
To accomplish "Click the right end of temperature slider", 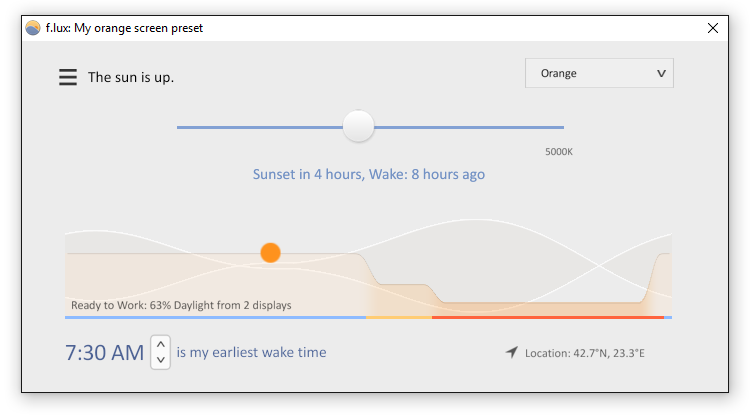I will click(x=561, y=127).
